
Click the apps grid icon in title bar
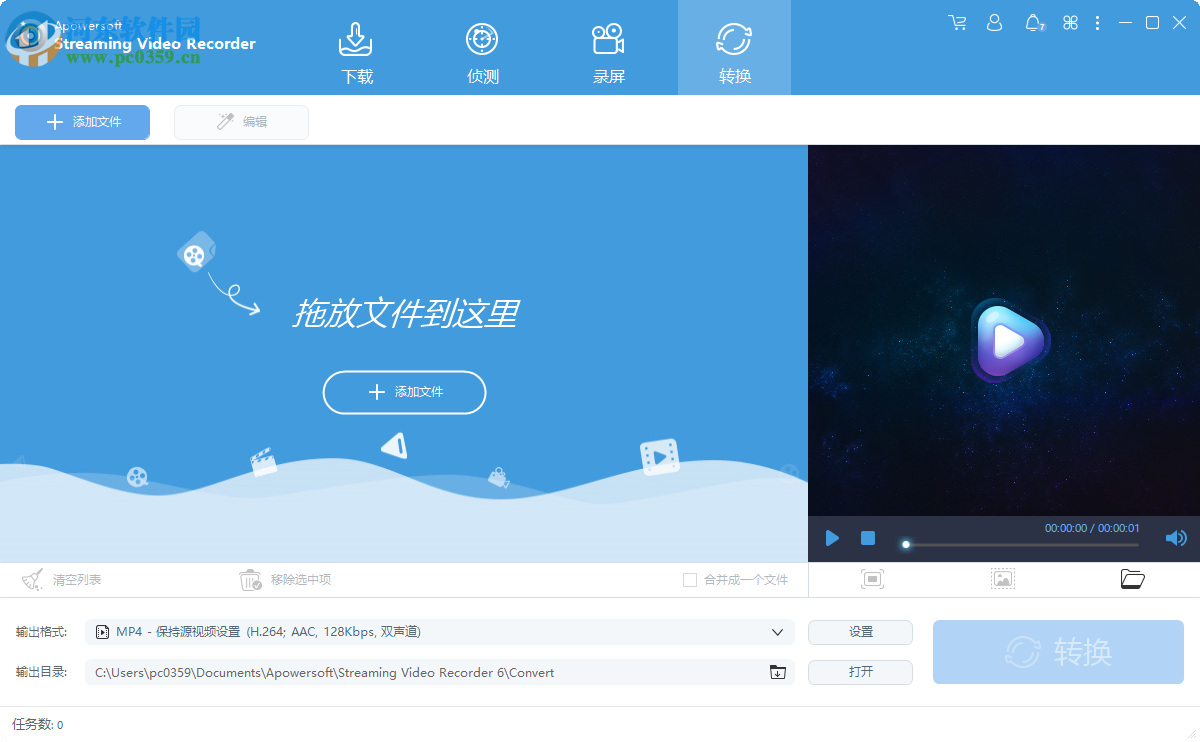coord(1070,22)
